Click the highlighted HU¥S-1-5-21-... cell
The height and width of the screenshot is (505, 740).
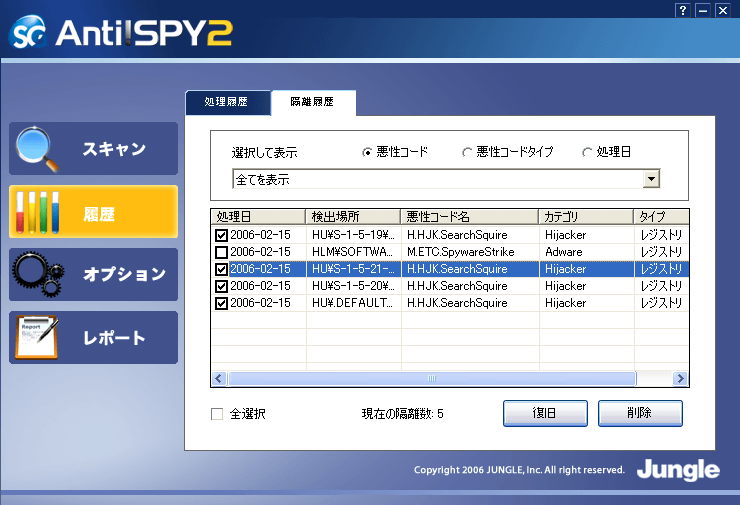coord(353,269)
